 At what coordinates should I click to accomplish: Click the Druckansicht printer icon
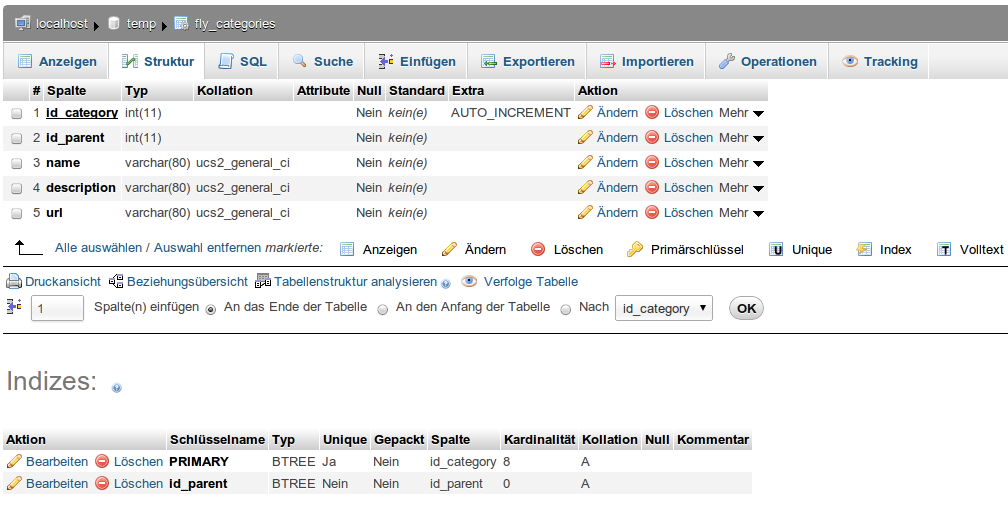14,282
